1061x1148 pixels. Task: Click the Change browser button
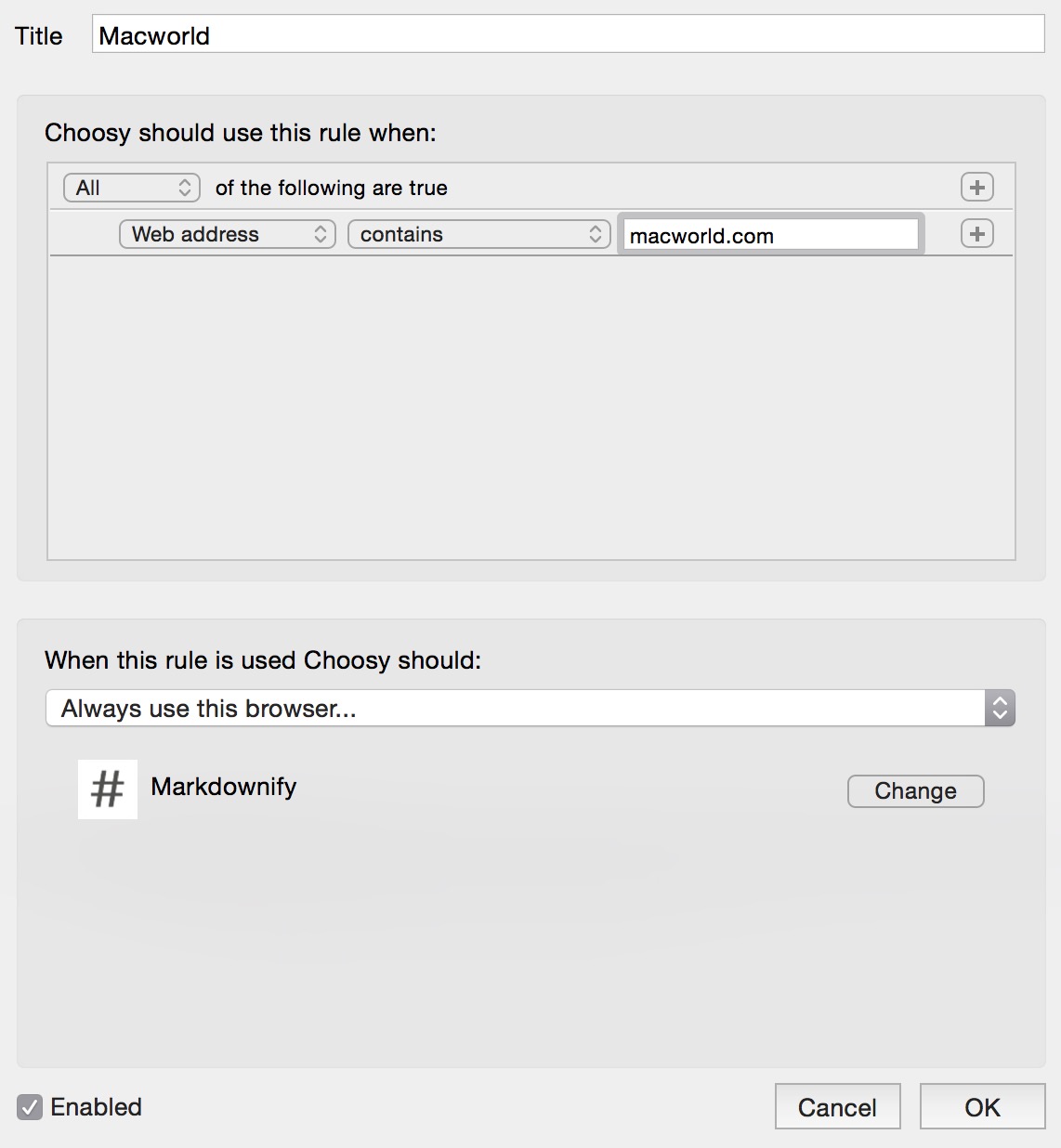916,791
